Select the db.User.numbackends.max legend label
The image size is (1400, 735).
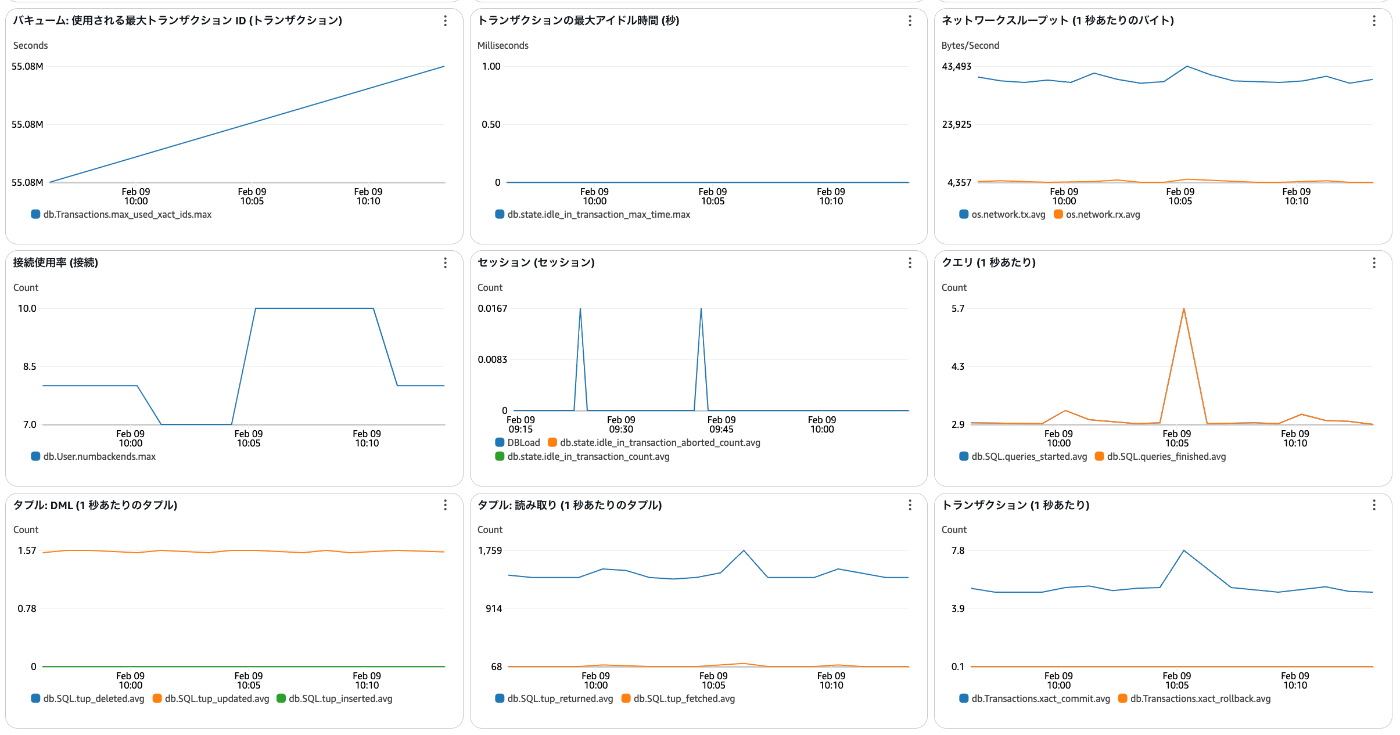tap(99, 456)
